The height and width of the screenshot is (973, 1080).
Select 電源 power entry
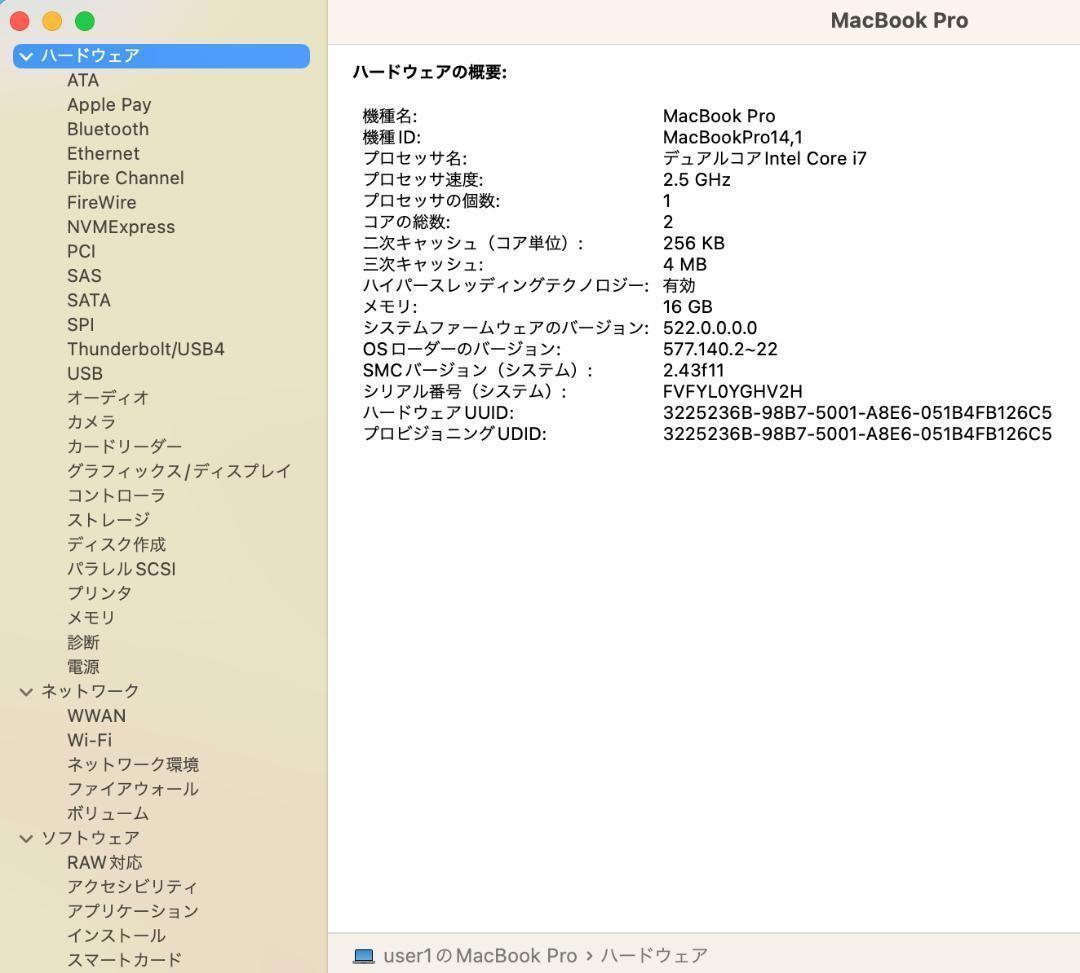[x=83, y=667]
